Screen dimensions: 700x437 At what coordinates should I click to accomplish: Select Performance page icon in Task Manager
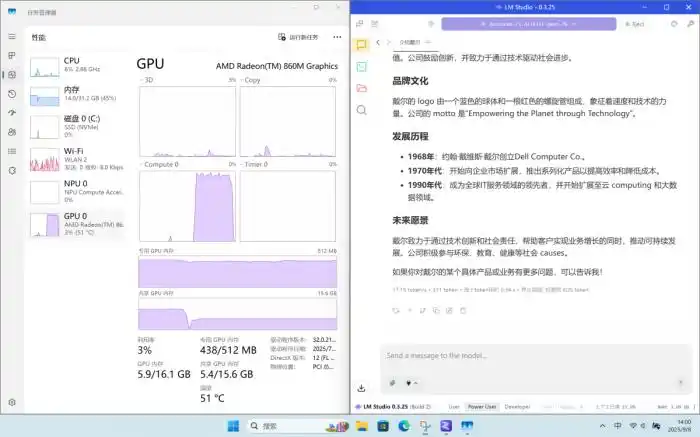click(12, 75)
